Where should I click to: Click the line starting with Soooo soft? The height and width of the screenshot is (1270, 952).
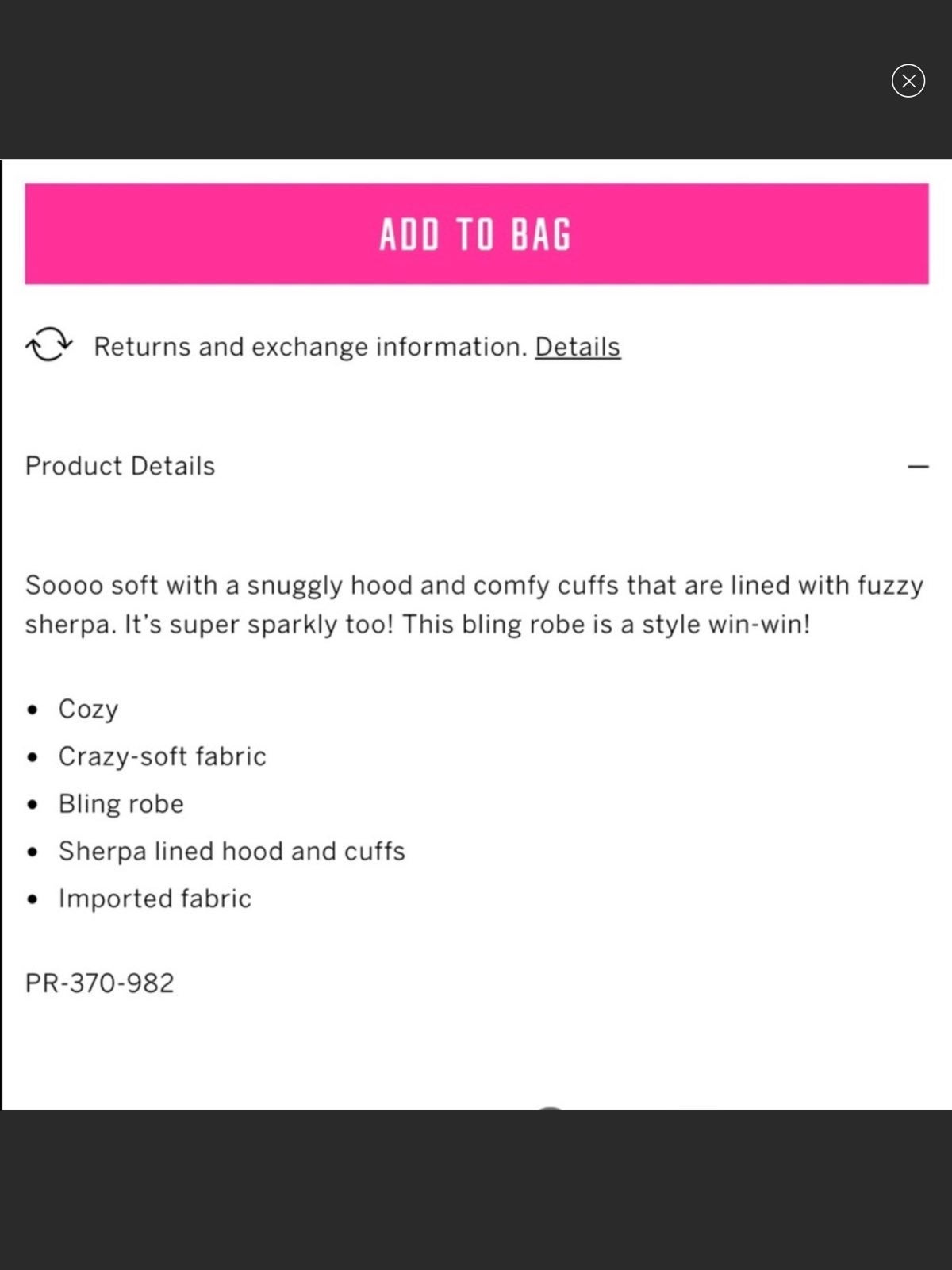(x=474, y=586)
